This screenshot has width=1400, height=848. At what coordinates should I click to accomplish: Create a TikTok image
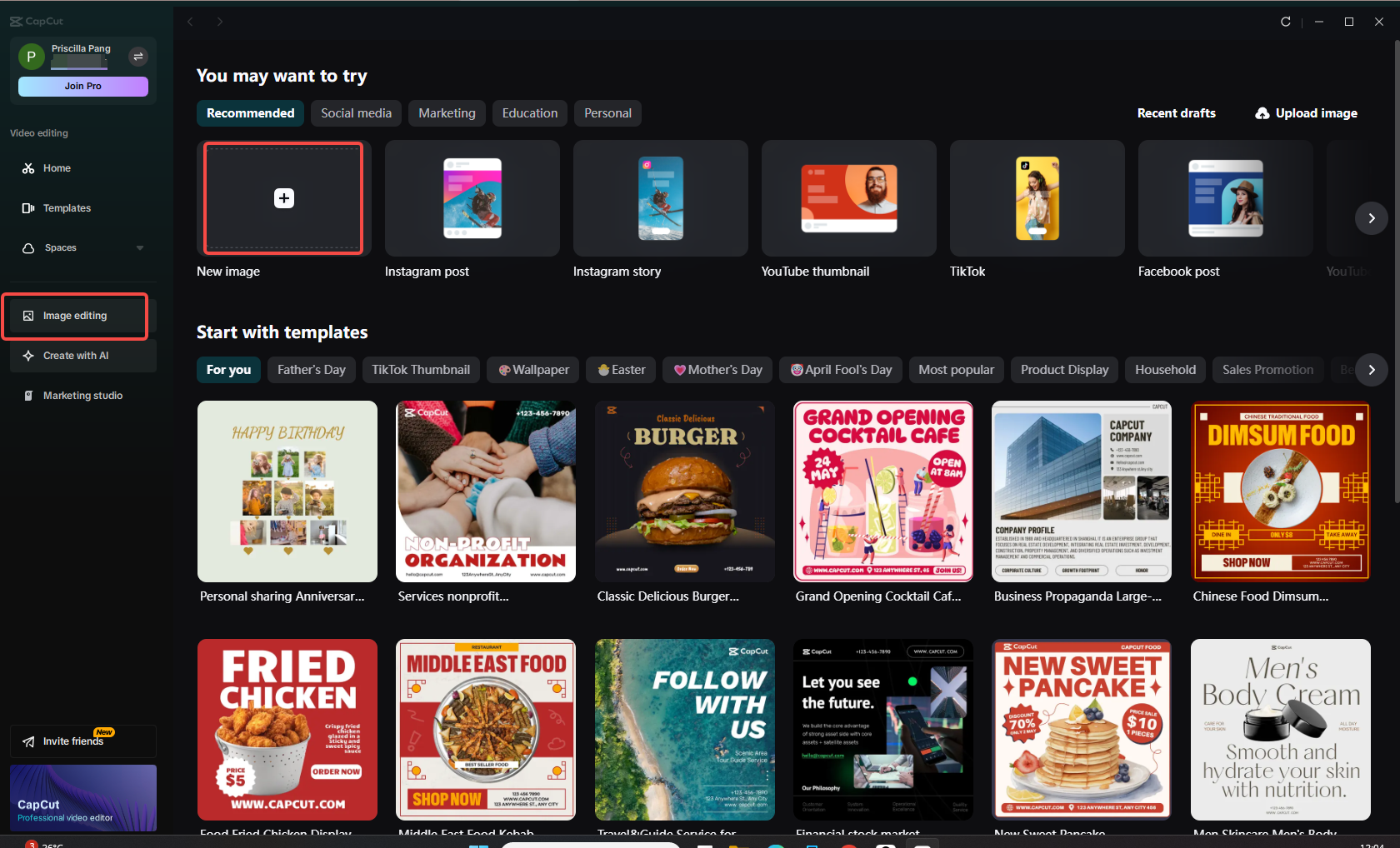coord(1037,198)
